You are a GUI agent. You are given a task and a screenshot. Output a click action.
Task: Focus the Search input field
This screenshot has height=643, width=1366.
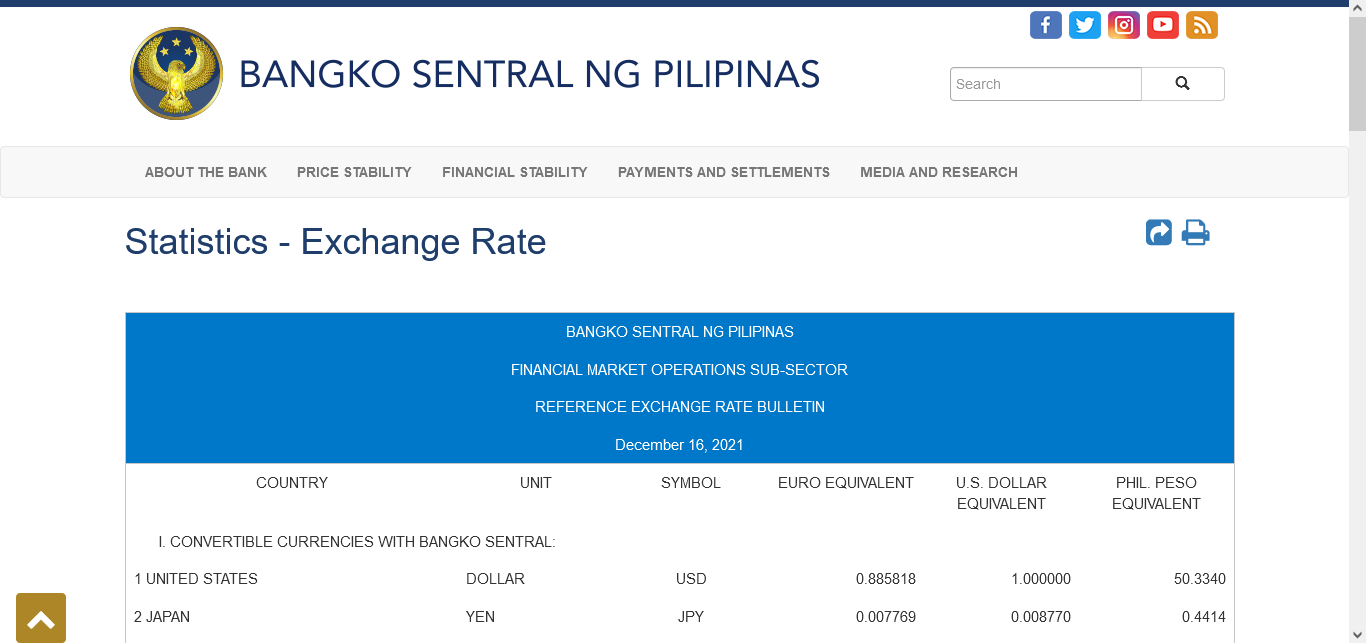pyautogui.click(x=1045, y=84)
